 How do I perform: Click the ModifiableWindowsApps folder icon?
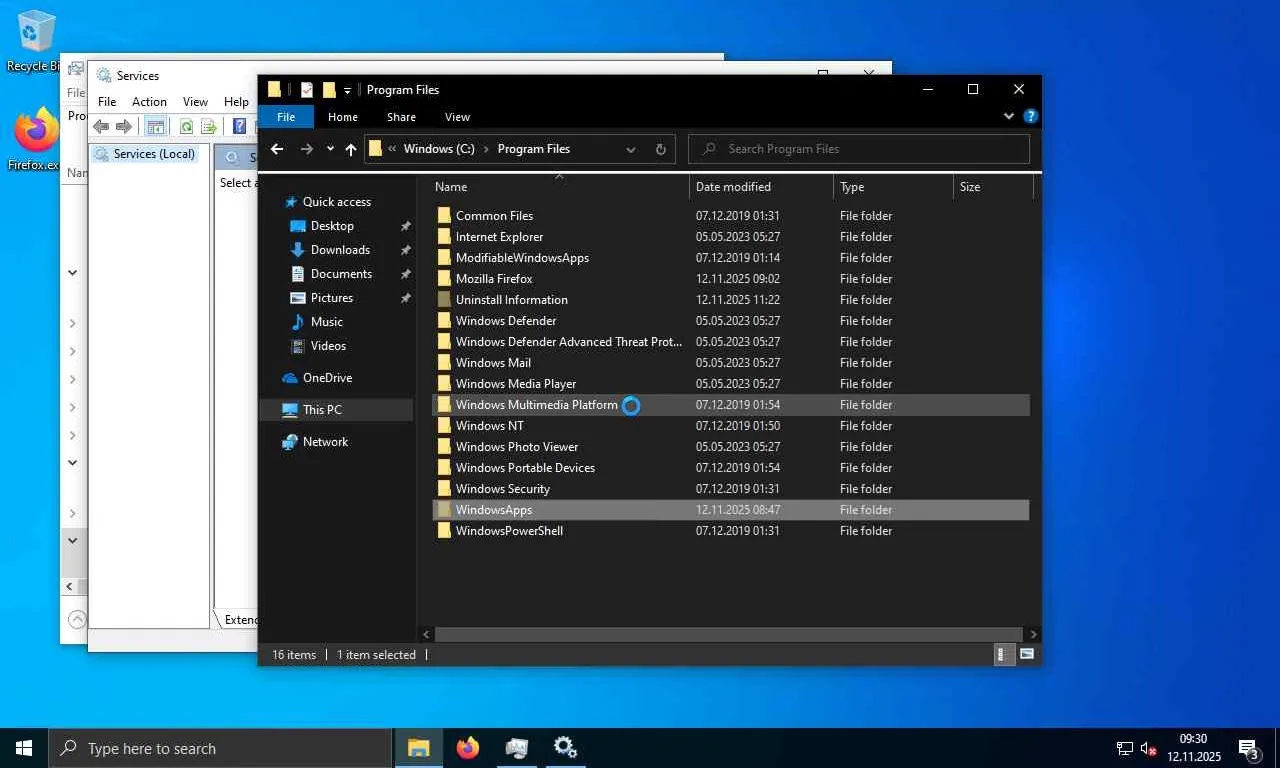click(444, 258)
